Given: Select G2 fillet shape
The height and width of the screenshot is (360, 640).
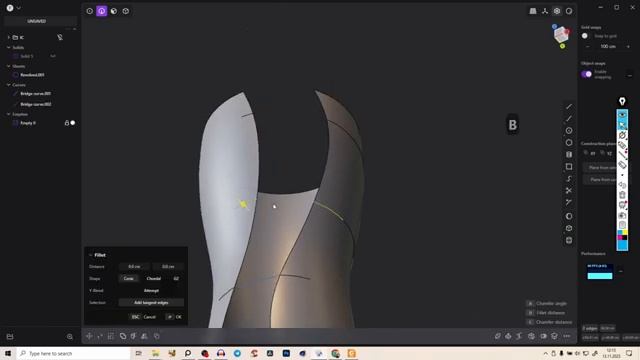Looking at the screenshot, I should (176, 278).
